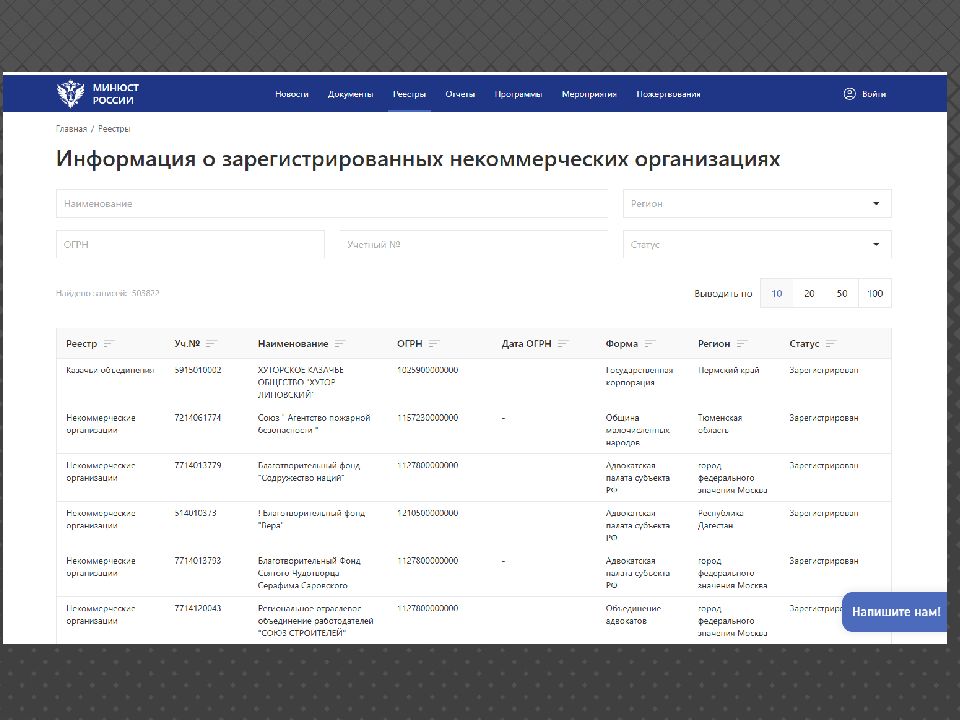This screenshot has height=720, width=960.
Task: Show 100 records per page
Action: click(875, 293)
